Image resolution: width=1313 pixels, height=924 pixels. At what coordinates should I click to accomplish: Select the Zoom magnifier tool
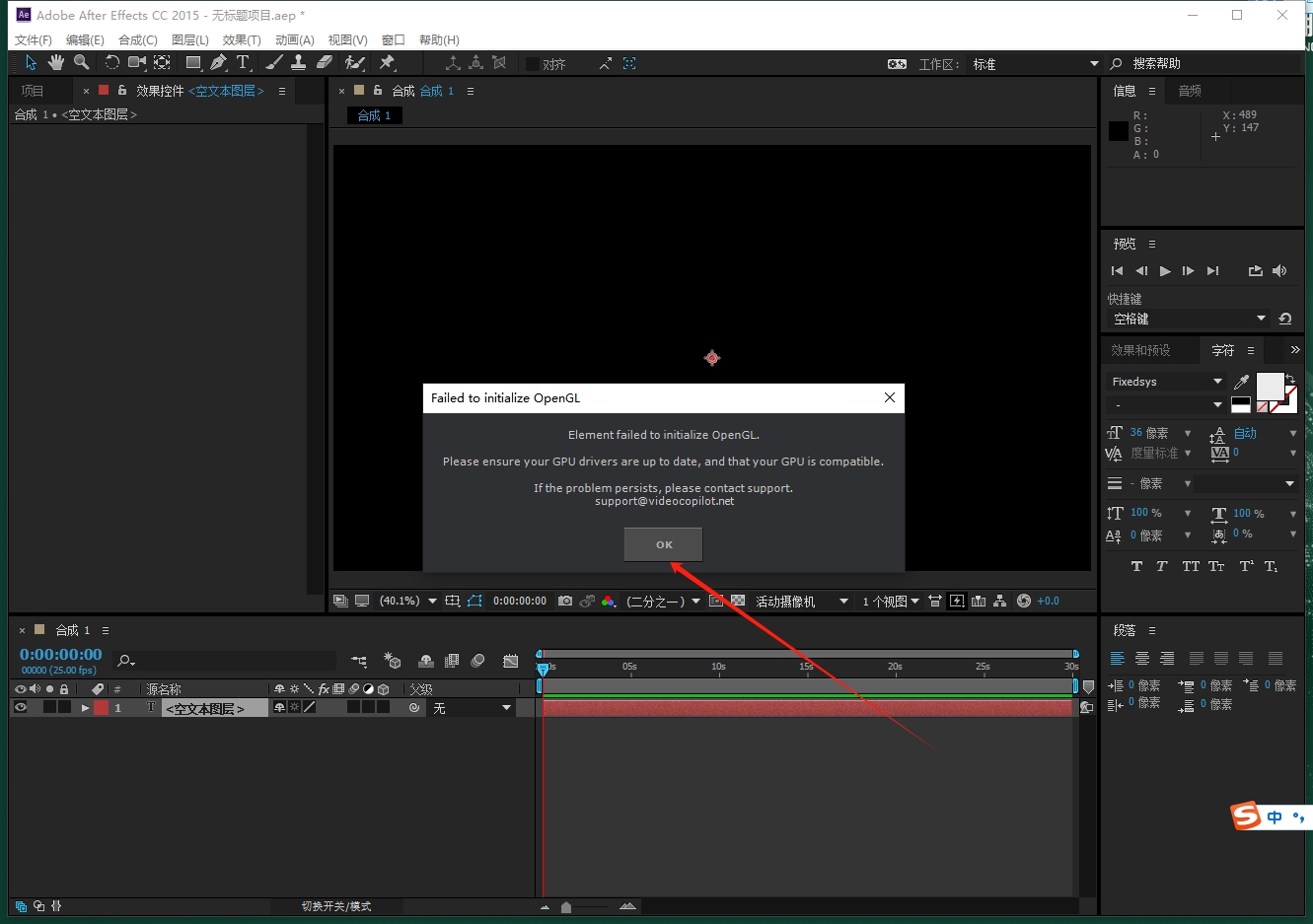pyautogui.click(x=82, y=63)
